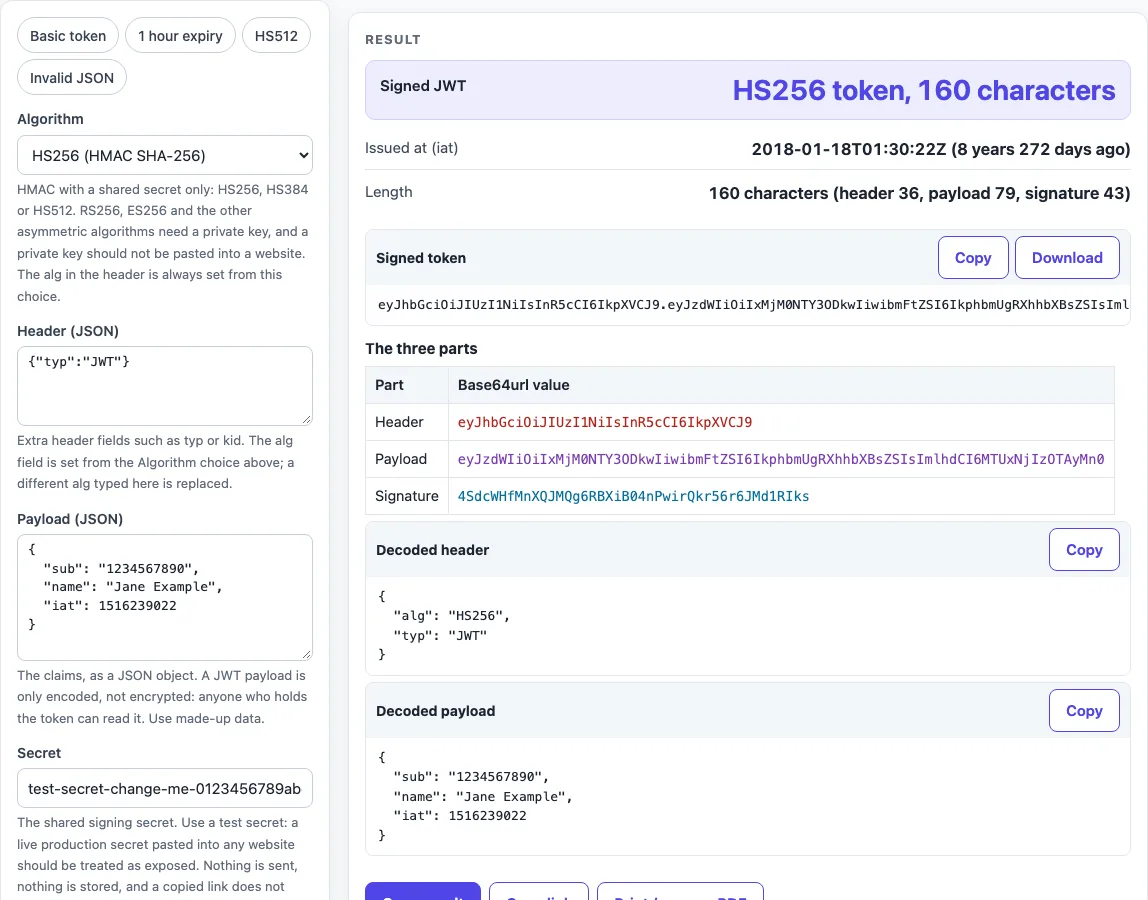Image resolution: width=1148 pixels, height=900 pixels.
Task: Click the RESULT section heading
Action: [393, 40]
